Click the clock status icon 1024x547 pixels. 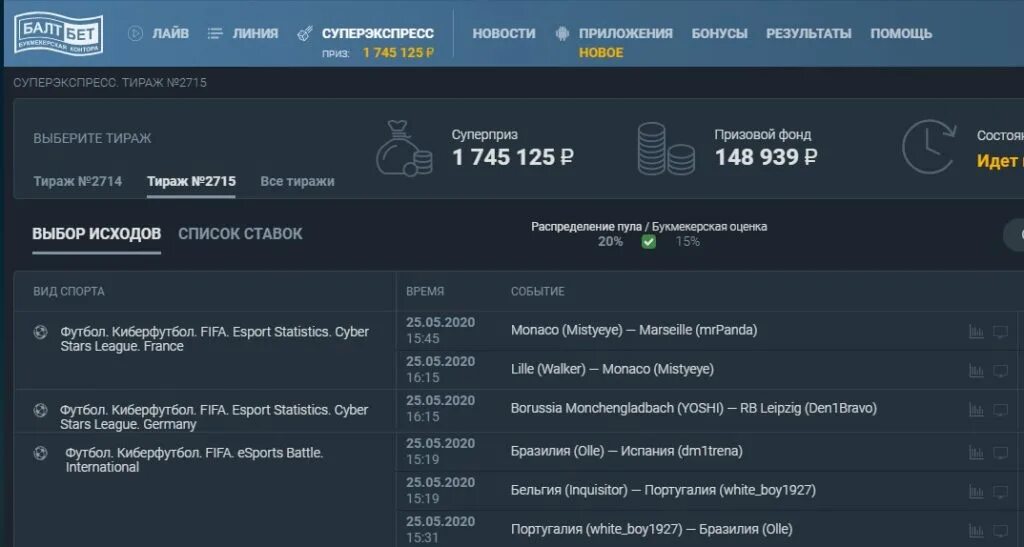tap(929, 147)
